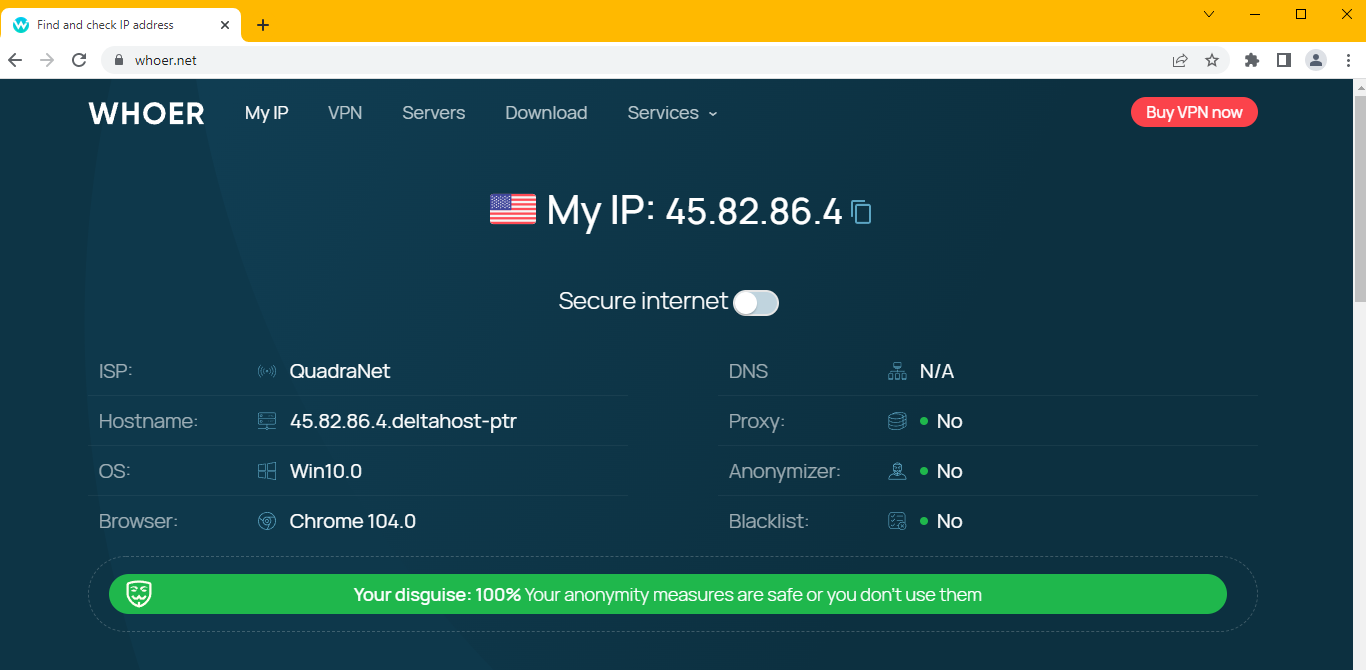Open a new tab with the plus button
Viewport: 1366px width, 670px height.
click(263, 25)
